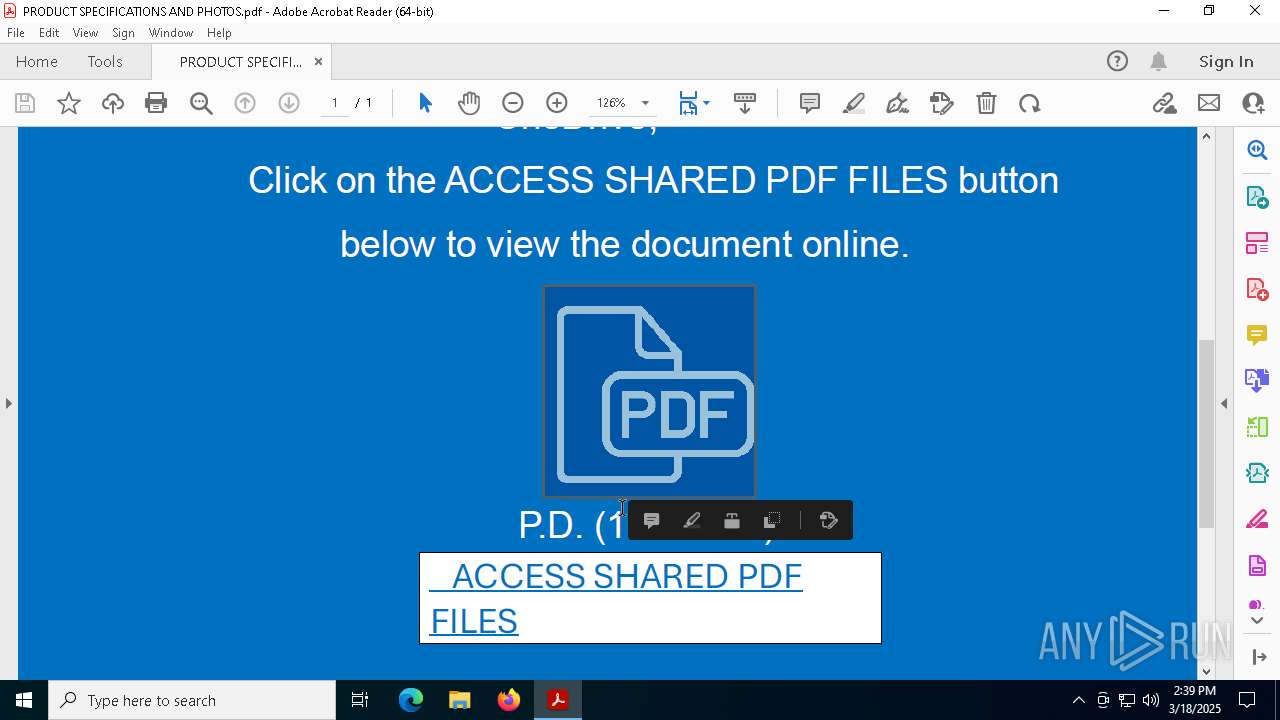Click the stamp tool in toolbar
Screen dimensions: 1280x720
coord(942,103)
